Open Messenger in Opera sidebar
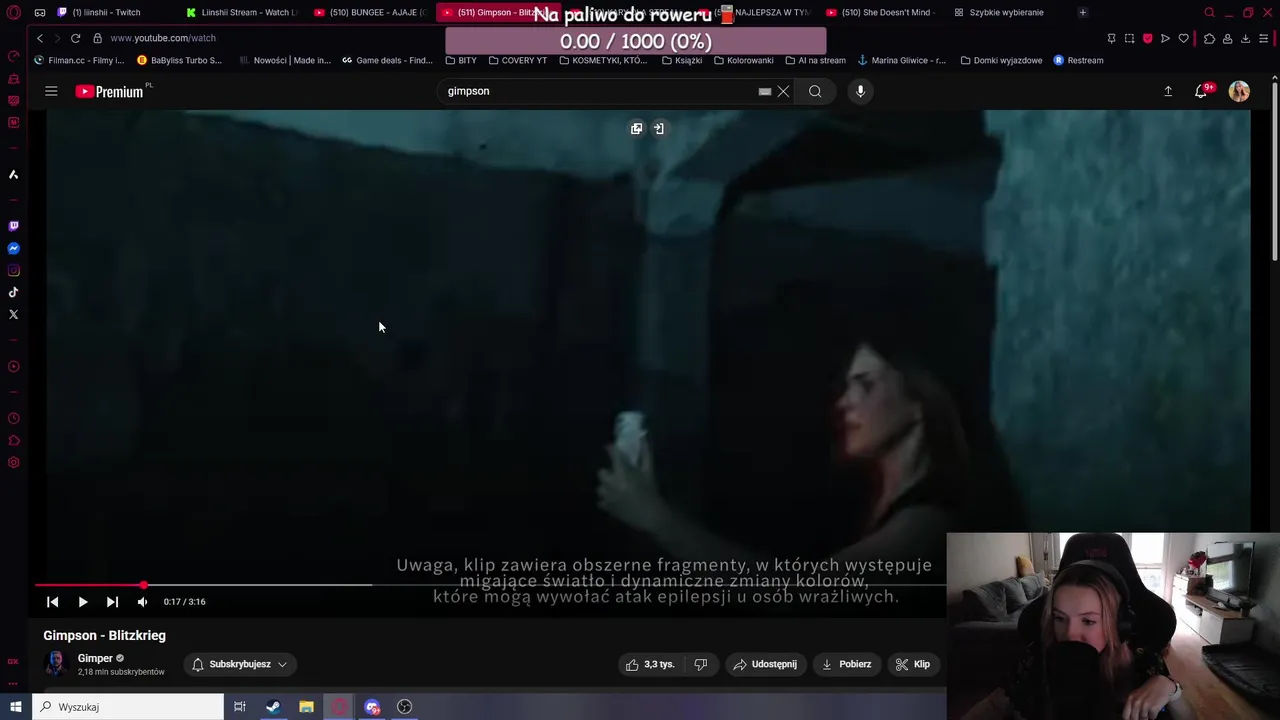Viewport: 1280px width, 720px height. [14, 248]
